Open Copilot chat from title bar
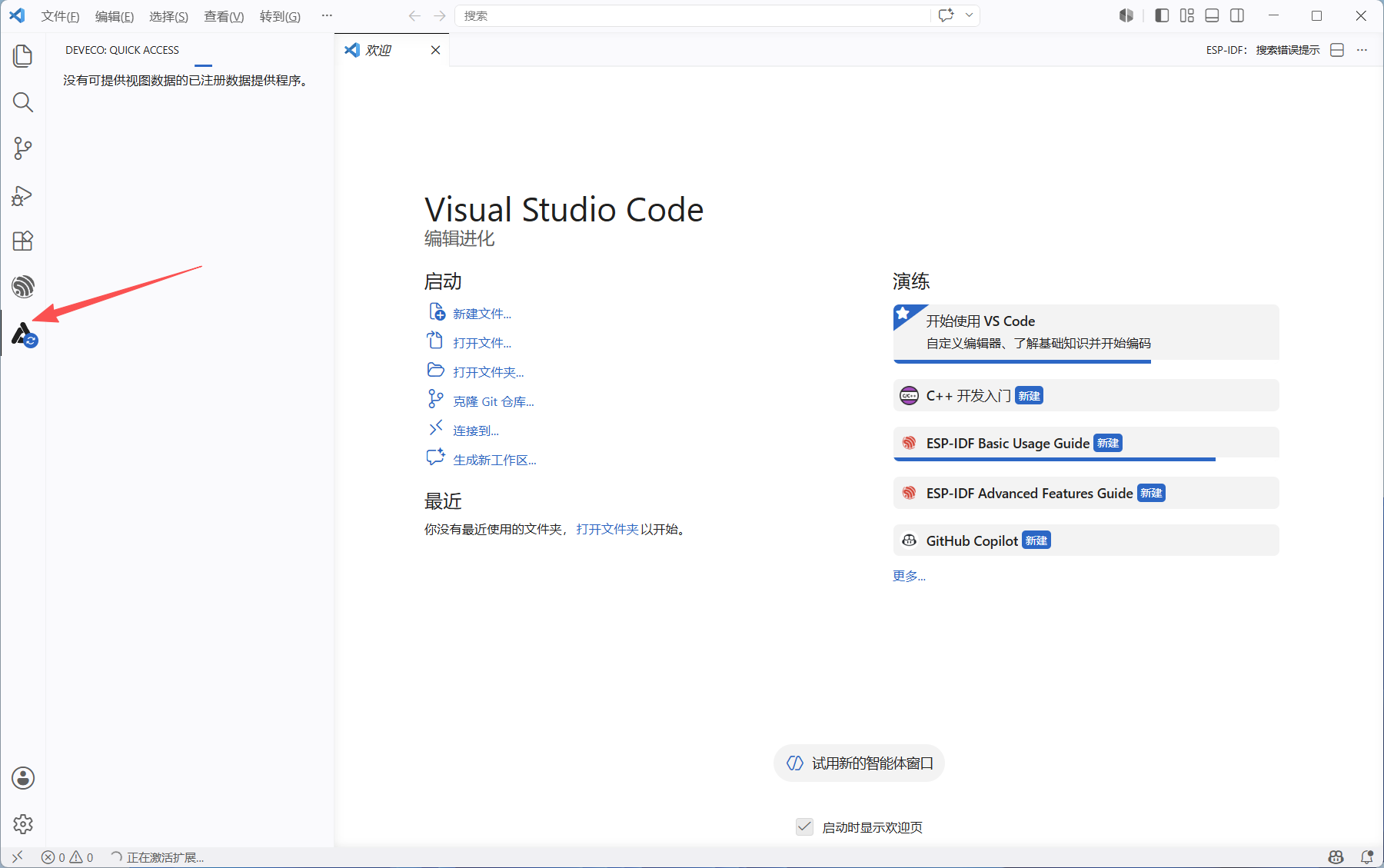The height and width of the screenshot is (868, 1384). click(x=947, y=15)
